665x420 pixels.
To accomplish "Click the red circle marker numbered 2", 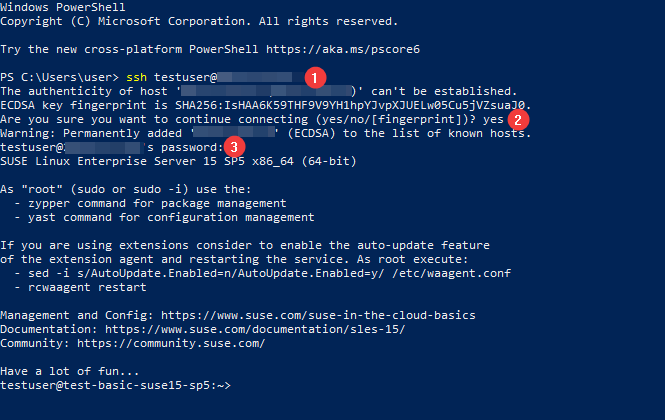I will tap(517, 118).
